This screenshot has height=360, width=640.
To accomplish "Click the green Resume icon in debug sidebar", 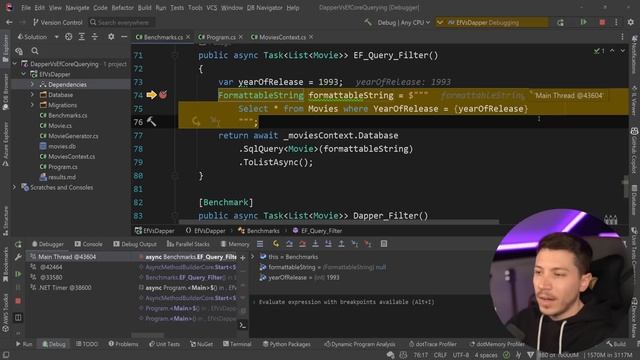I will (18, 274).
